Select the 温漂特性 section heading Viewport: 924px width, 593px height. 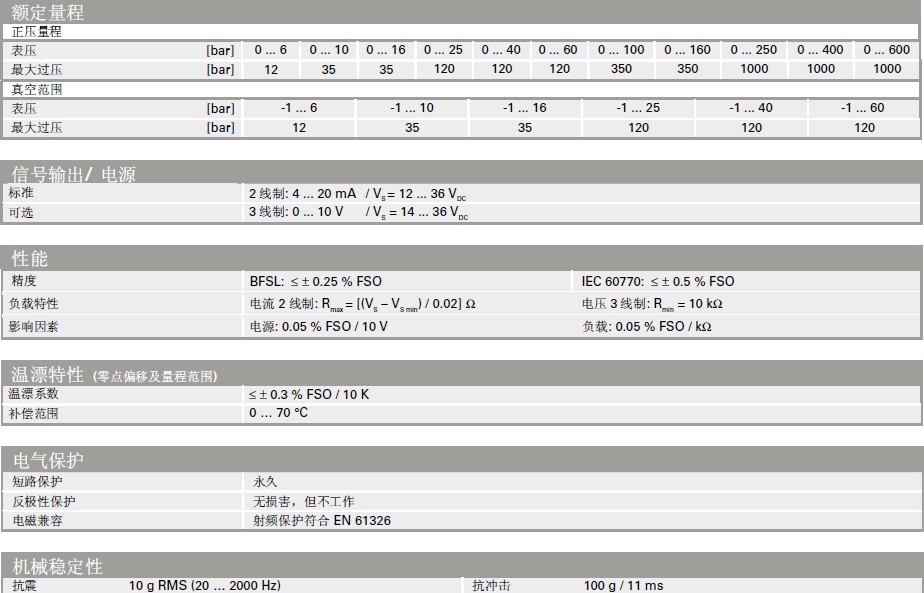47,374
